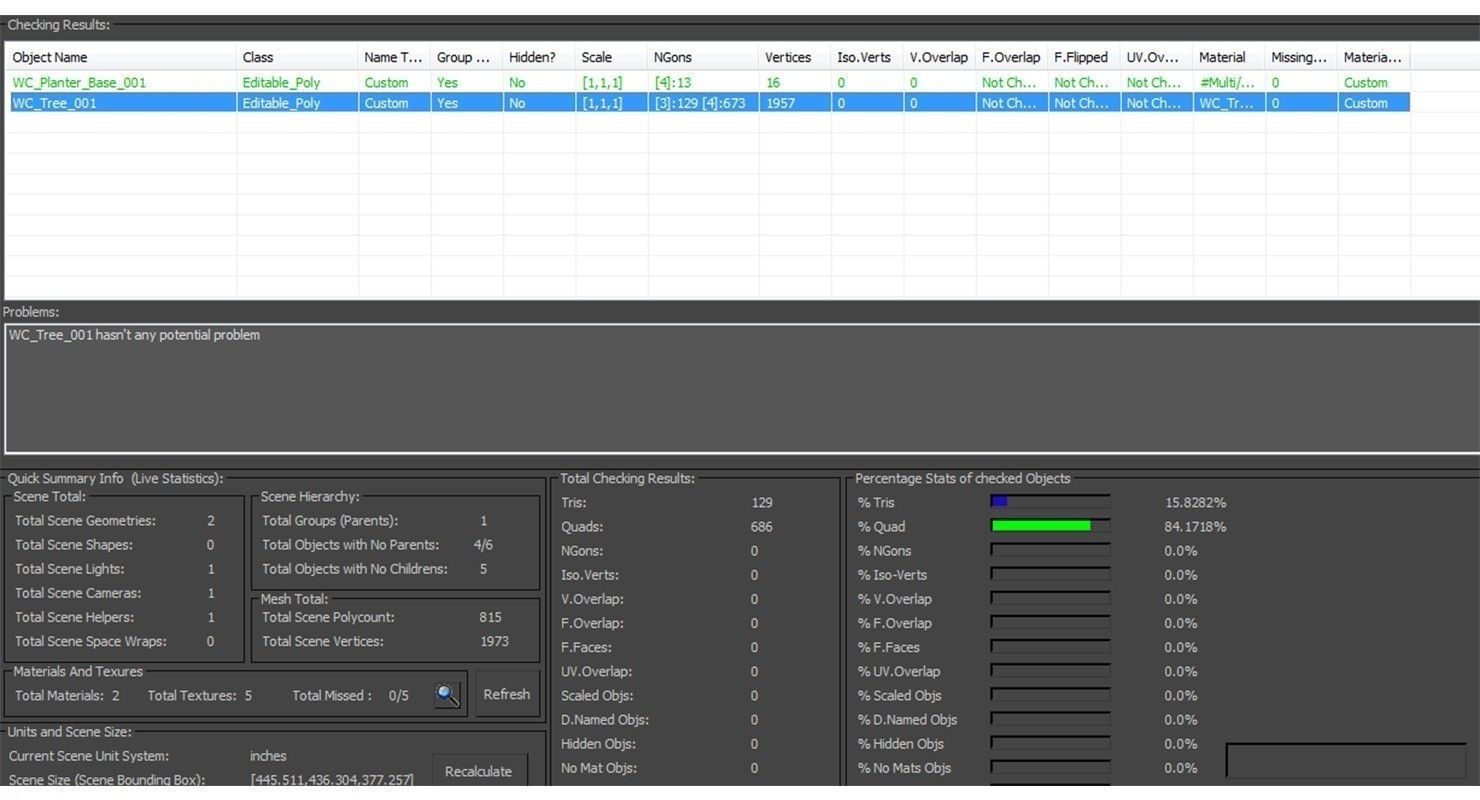1480x800 pixels.
Task: Click the % Hidden Objs label
Action: pyautogui.click(x=900, y=743)
